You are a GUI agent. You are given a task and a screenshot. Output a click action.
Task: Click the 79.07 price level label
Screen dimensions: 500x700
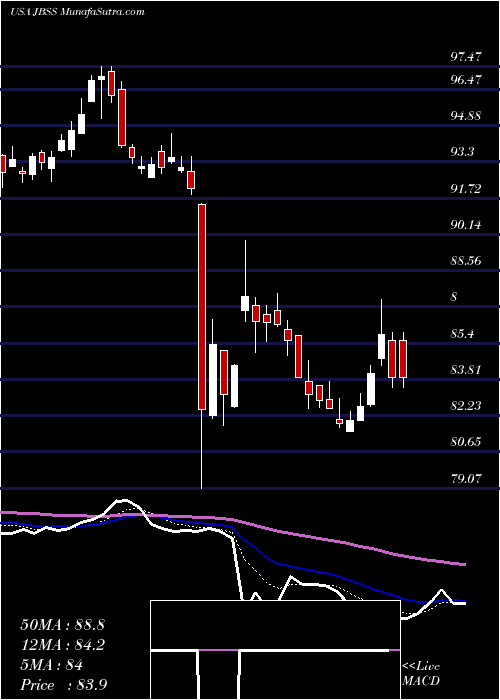466,479
